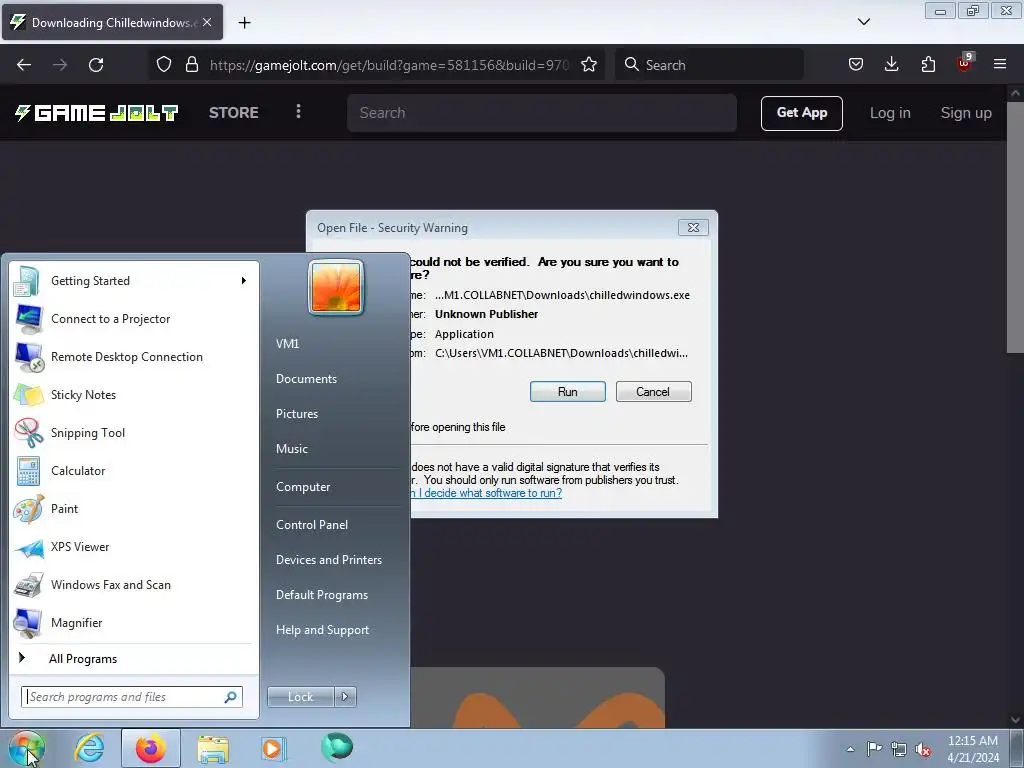Open Windows Explorer folder on taskbar
This screenshot has width=1024, height=768.
coord(213,748)
